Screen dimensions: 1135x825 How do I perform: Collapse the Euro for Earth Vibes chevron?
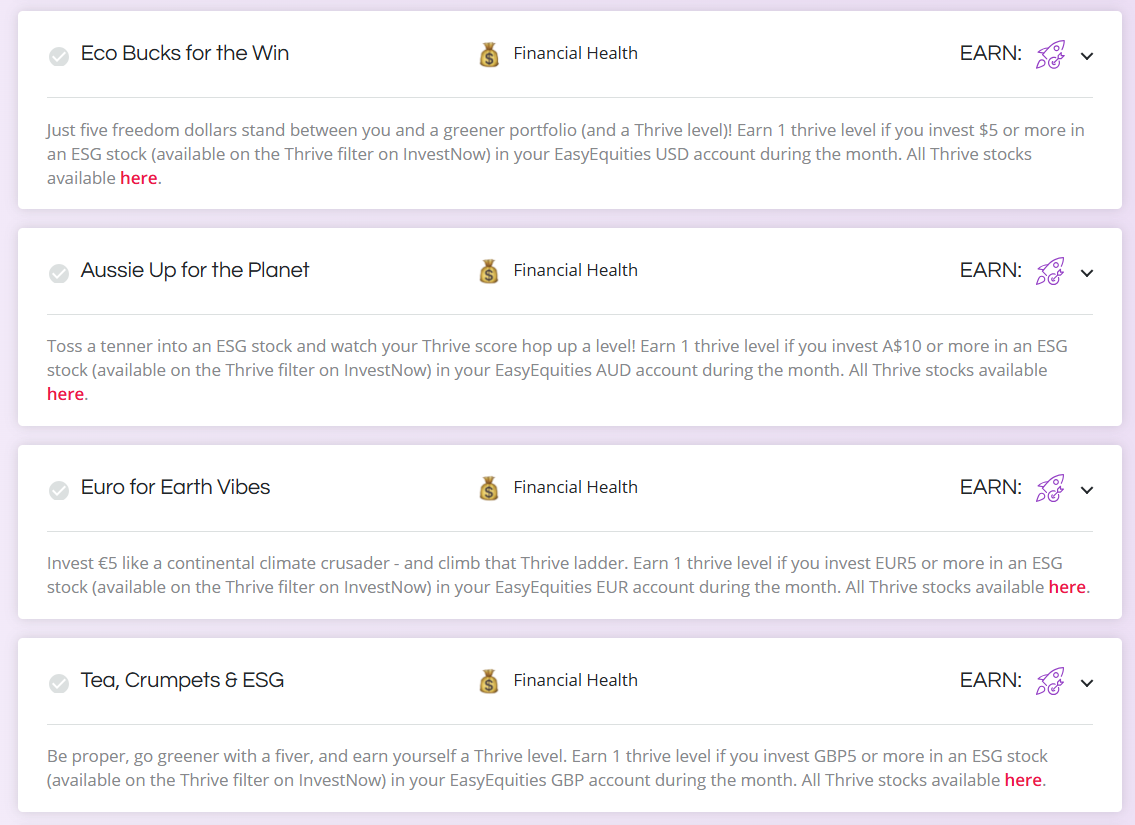(x=1087, y=490)
